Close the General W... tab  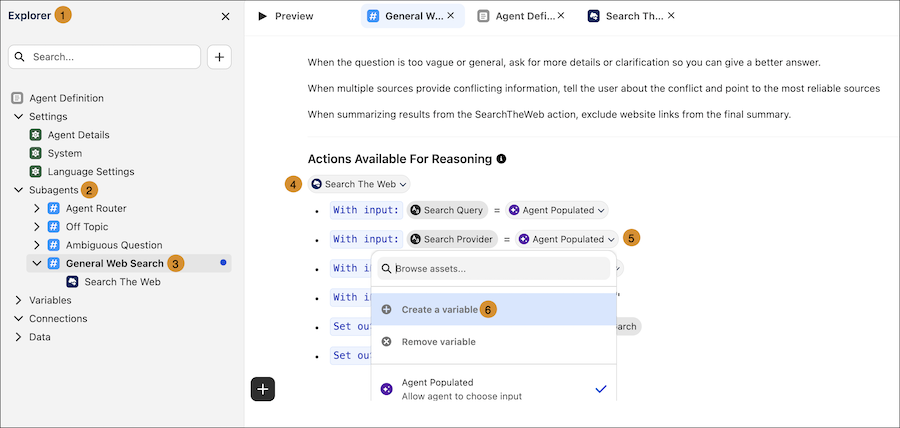coord(451,15)
